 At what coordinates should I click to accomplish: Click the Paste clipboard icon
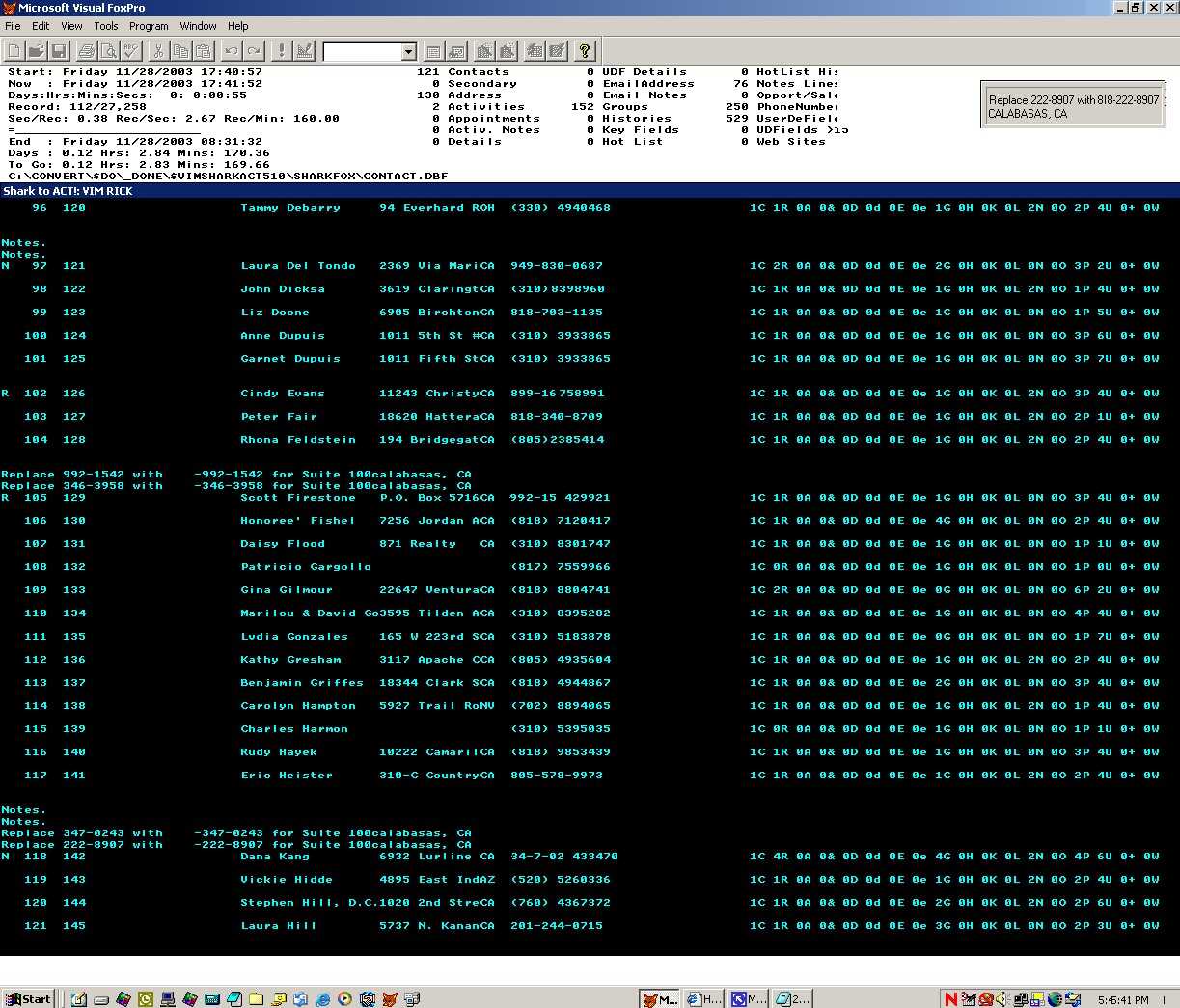(204, 51)
